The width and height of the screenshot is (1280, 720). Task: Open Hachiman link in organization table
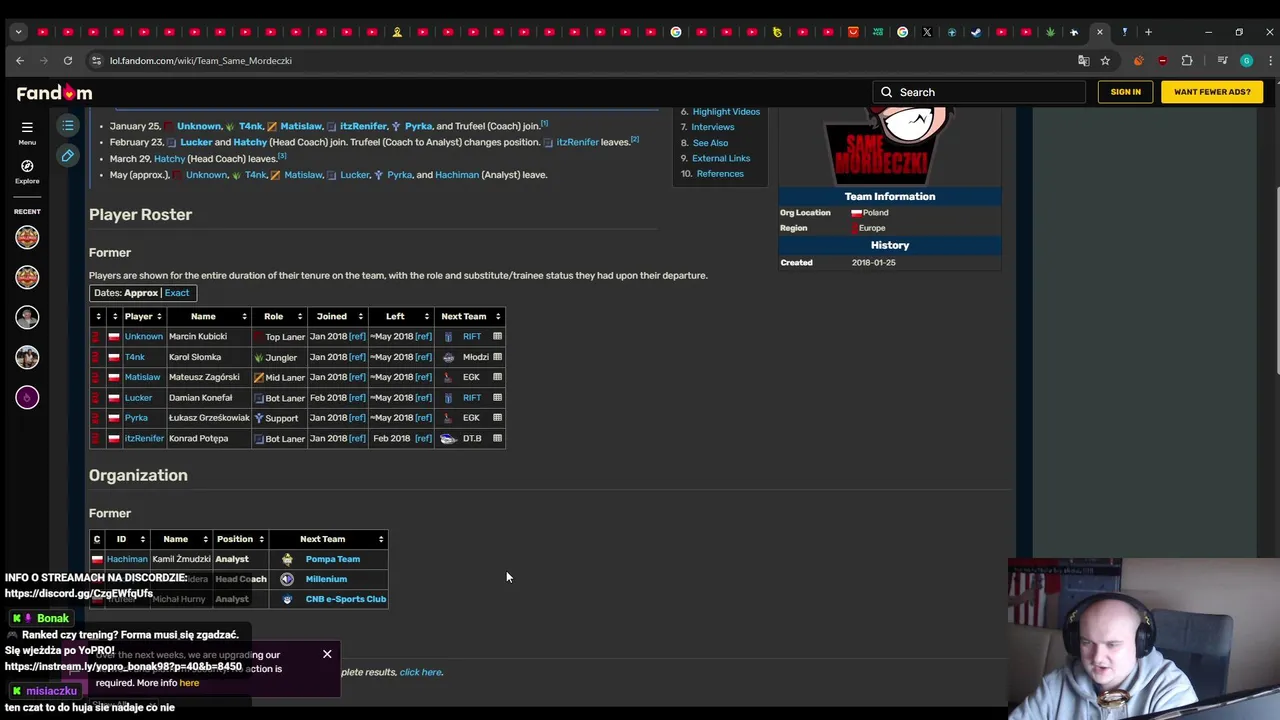127,559
